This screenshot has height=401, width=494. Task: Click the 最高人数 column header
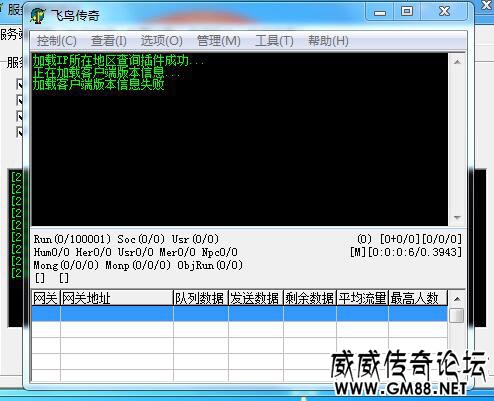(418, 298)
